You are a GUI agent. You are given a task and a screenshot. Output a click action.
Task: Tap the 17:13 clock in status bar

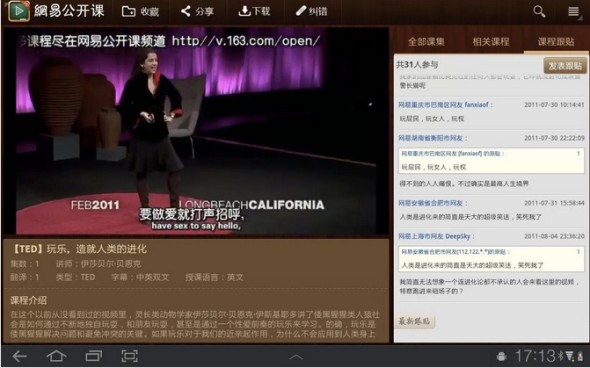[535, 356]
